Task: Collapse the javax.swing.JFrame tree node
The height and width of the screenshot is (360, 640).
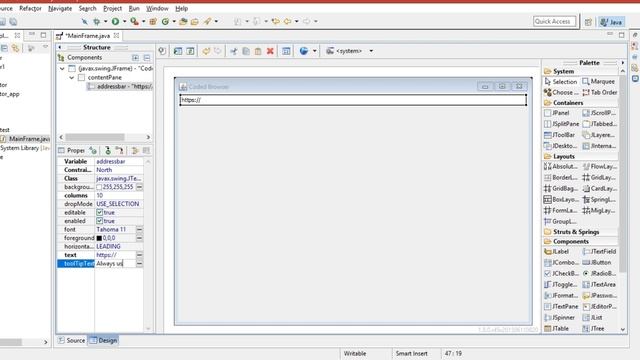Action: tap(62, 69)
